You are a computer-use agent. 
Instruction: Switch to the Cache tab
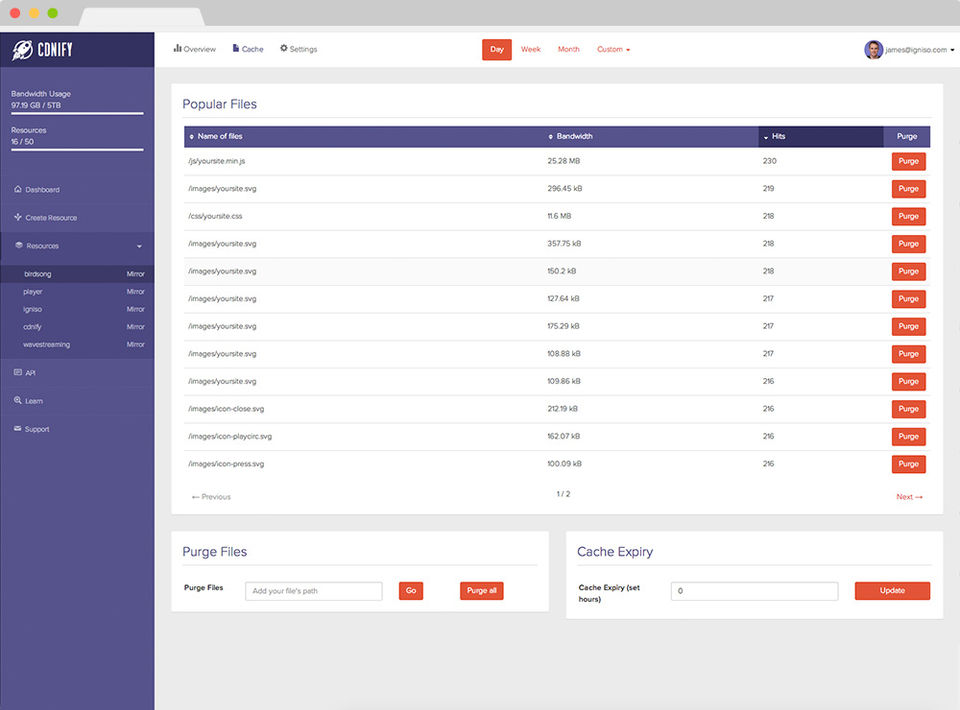pos(248,49)
